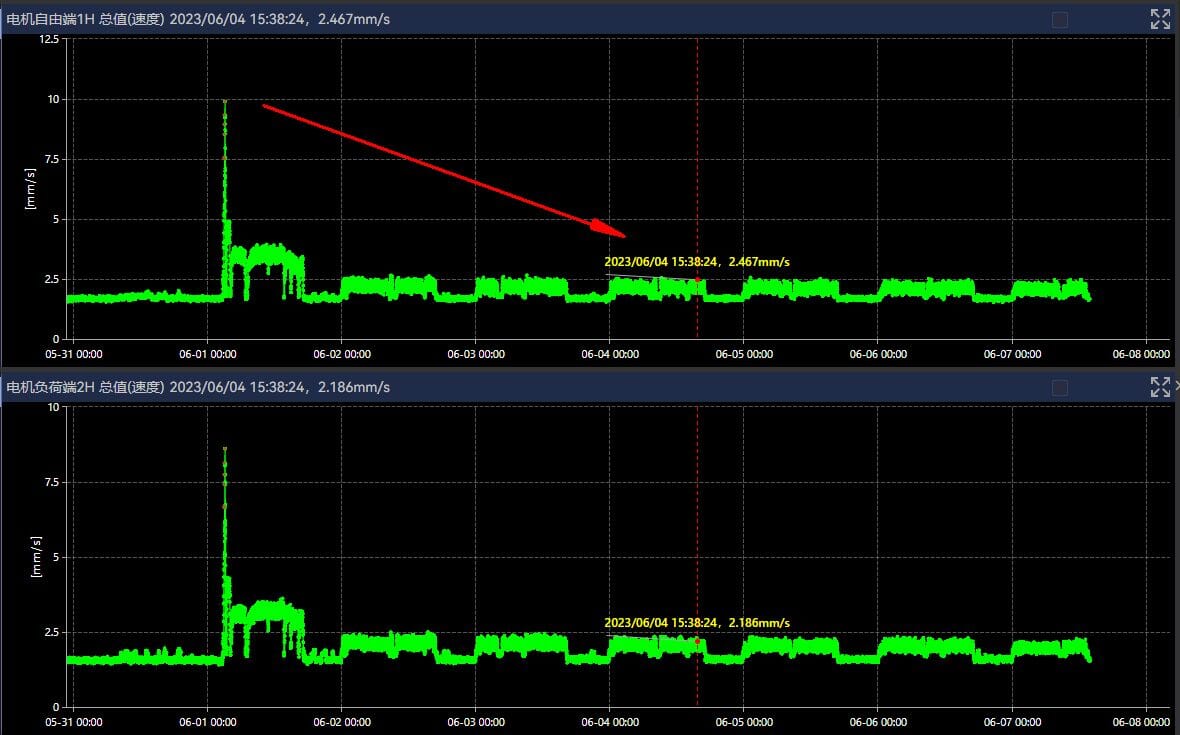
Task: Tick the checkbox in 电机负荷端2H header
Action: coord(1060,387)
